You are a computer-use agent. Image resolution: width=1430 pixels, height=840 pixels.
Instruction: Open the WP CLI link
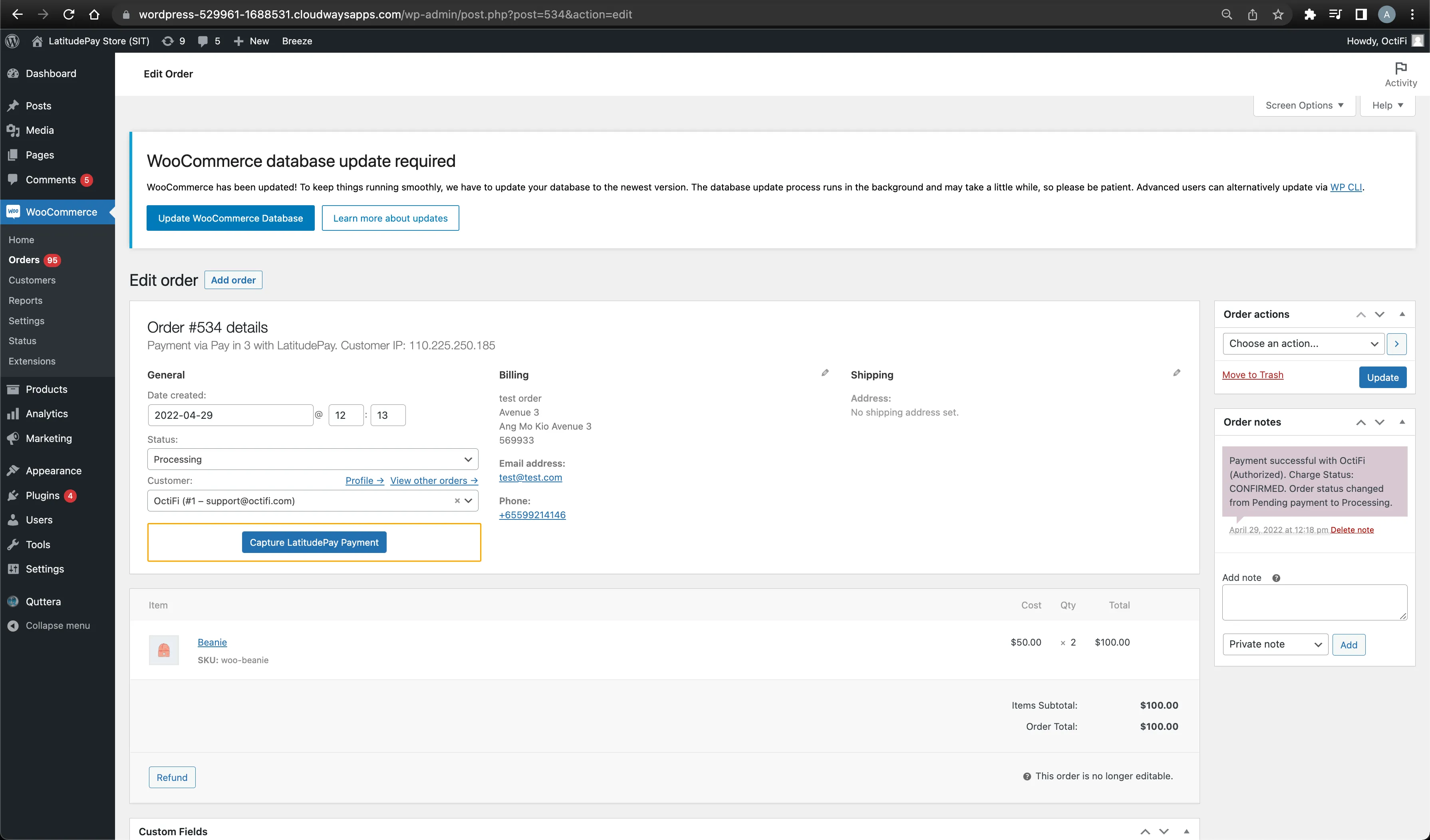click(1346, 187)
